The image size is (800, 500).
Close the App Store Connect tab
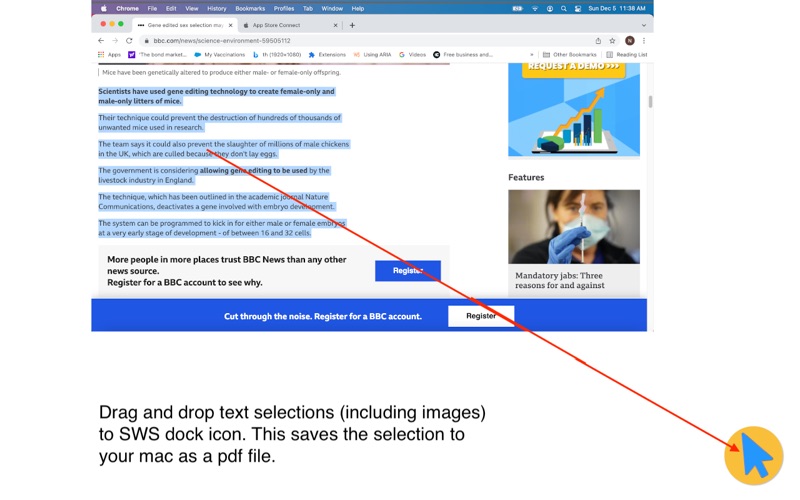click(335, 25)
